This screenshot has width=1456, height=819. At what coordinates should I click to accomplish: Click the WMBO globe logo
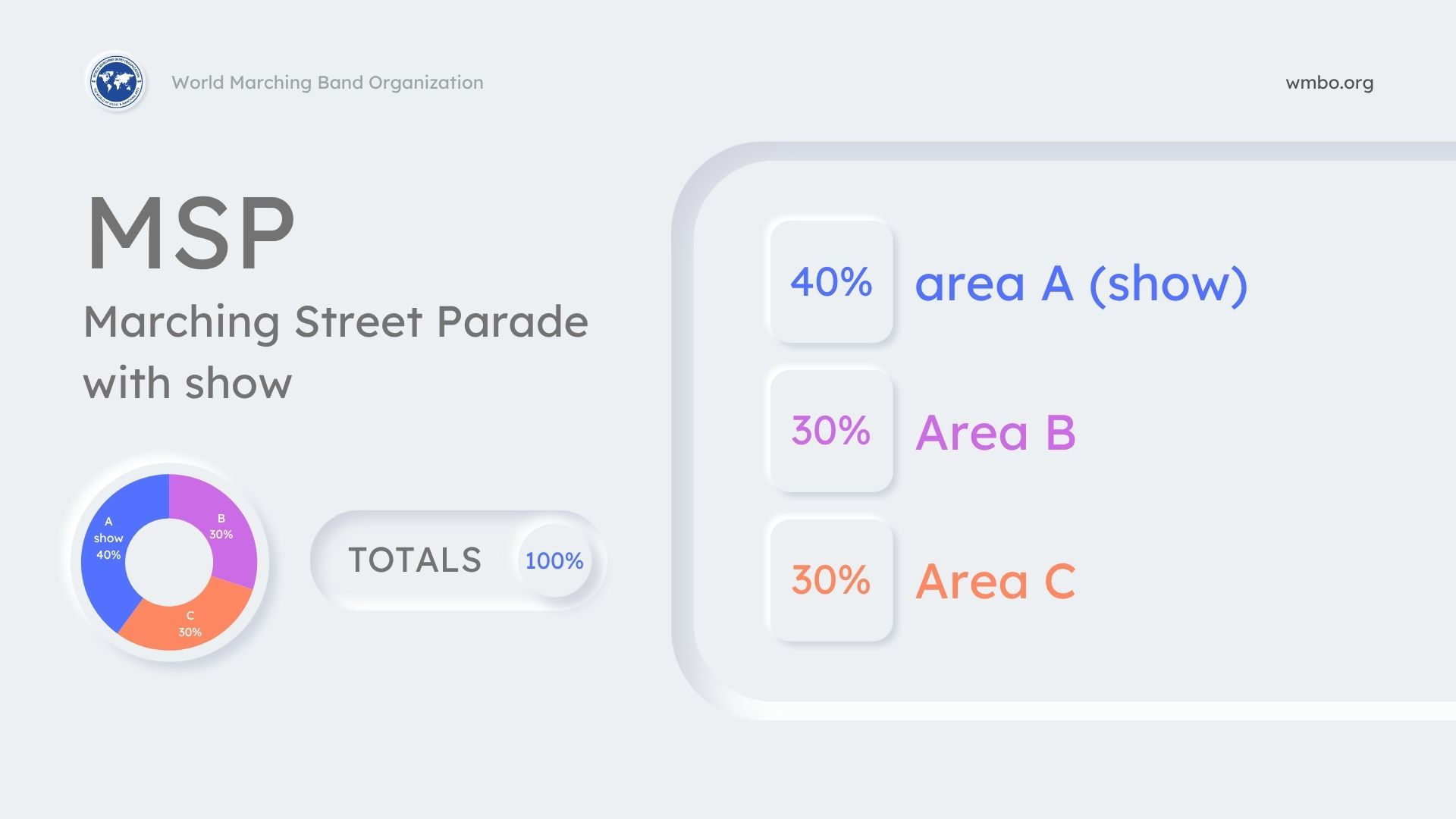(116, 82)
